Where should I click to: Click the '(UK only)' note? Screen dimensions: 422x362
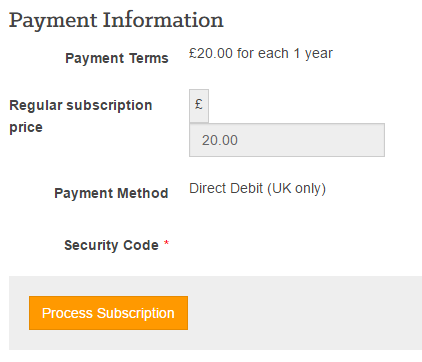pos(296,189)
